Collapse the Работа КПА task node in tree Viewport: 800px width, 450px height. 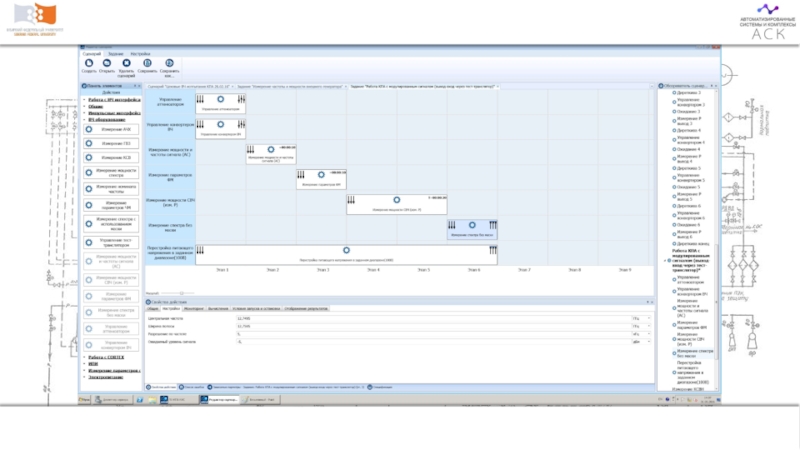[x=665, y=261]
